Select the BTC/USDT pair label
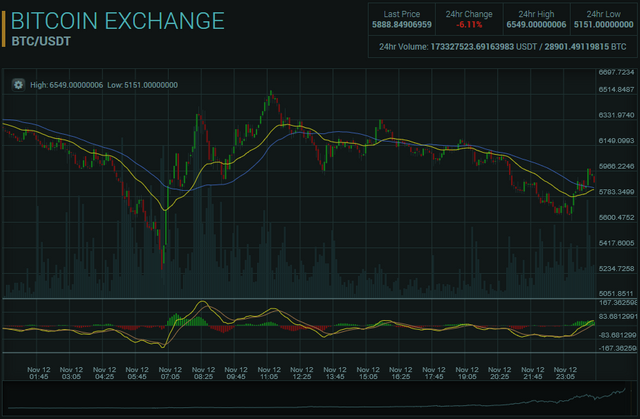 coord(41,42)
